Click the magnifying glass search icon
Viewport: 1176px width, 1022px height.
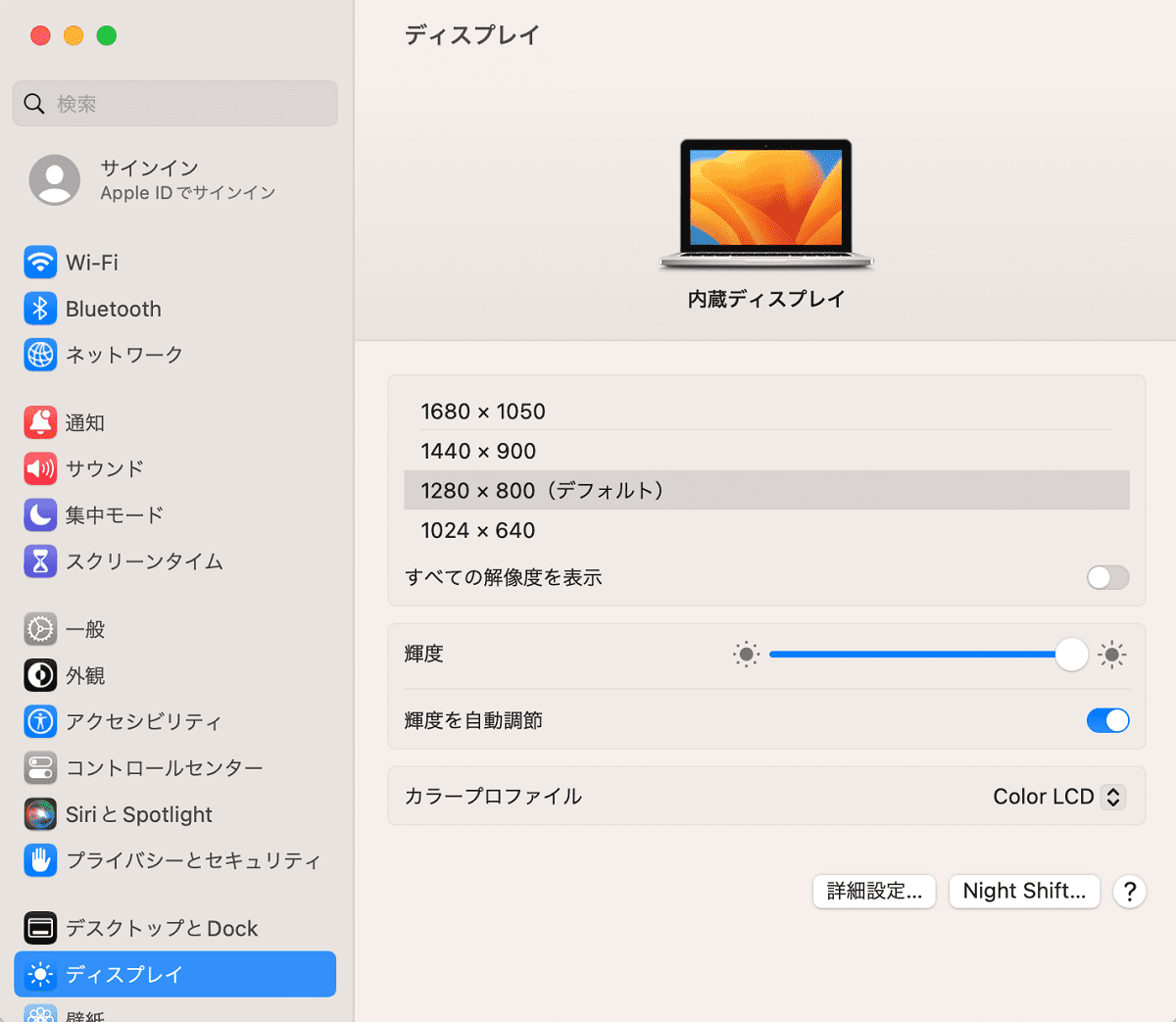tap(34, 104)
